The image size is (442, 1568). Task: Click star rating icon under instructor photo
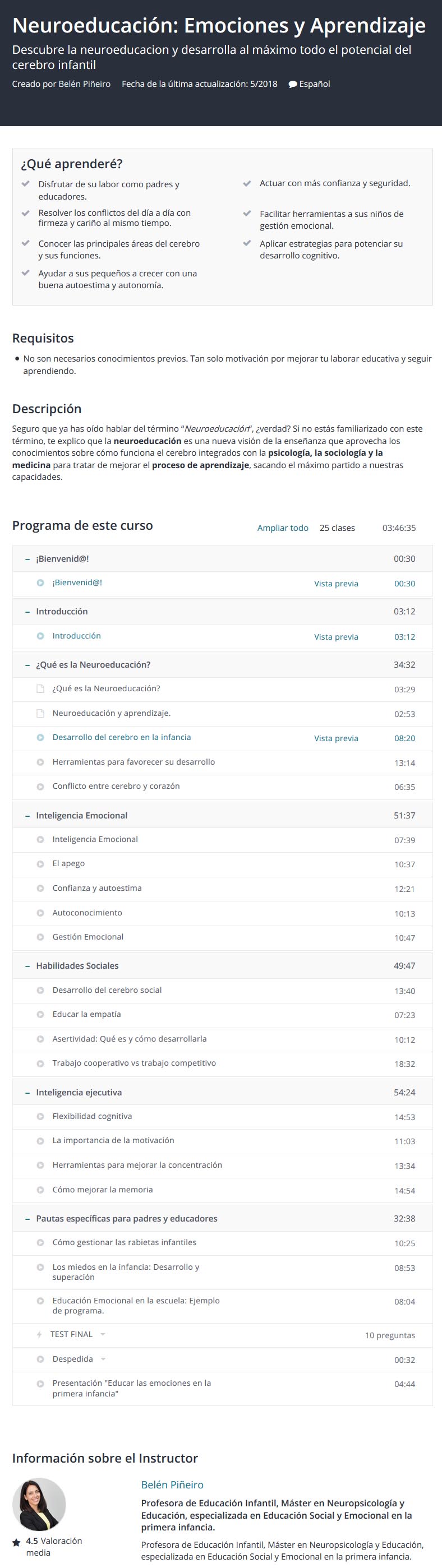click(x=16, y=1542)
